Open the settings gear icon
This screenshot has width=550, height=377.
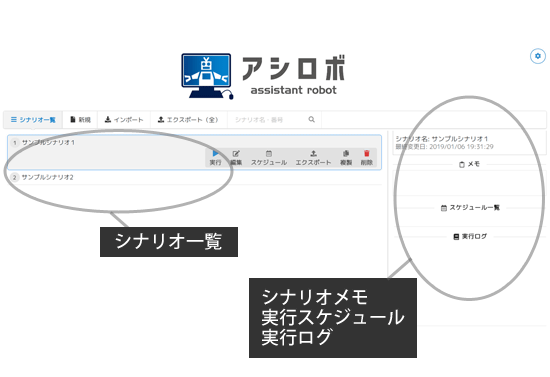[x=537, y=56]
